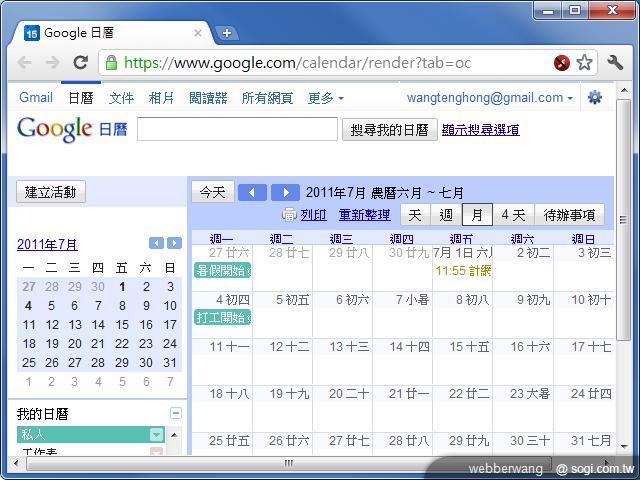Collapse the 我的日曆 section

pyautogui.click(x=176, y=413)
